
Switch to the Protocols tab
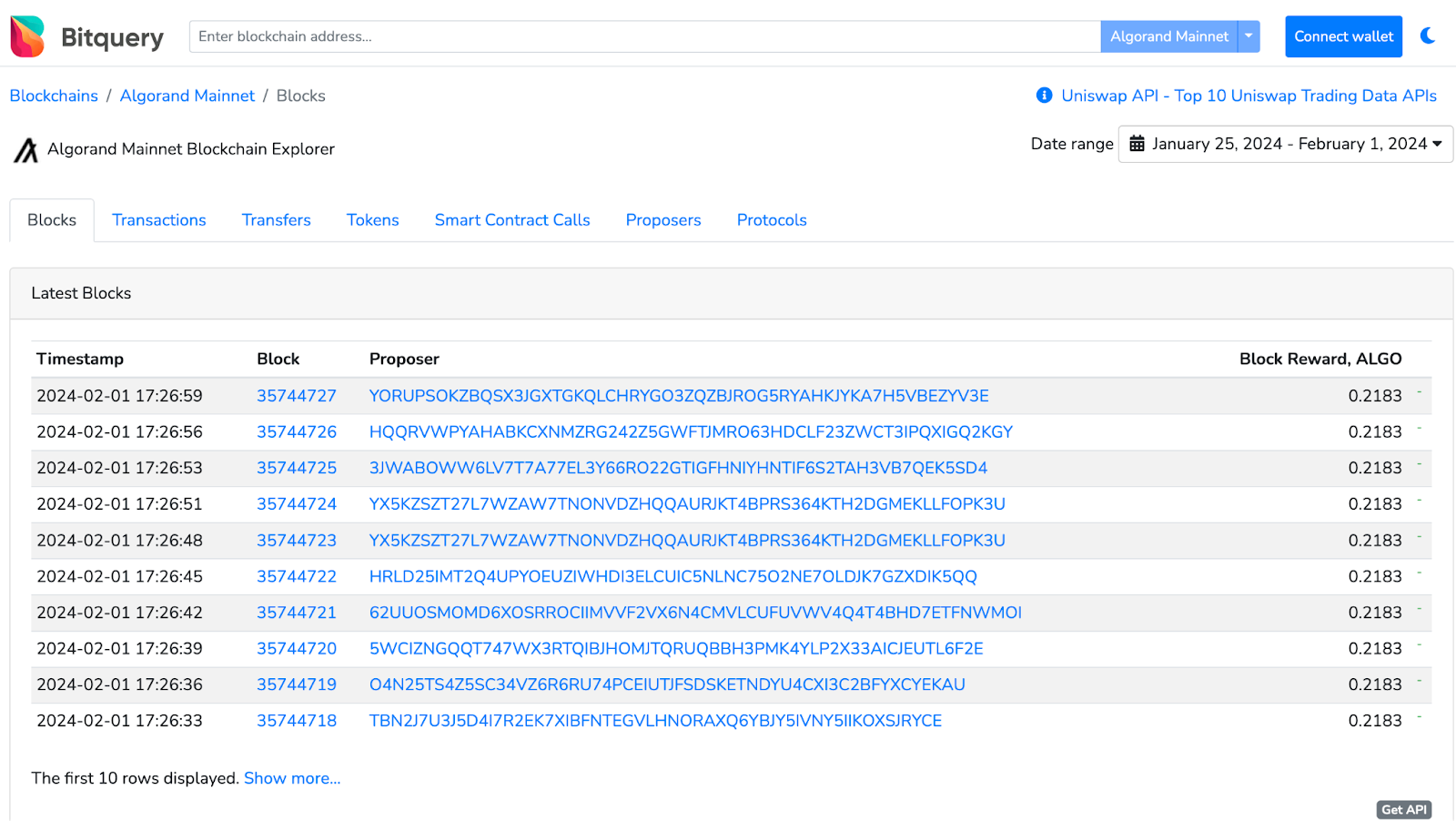point(772,220)
